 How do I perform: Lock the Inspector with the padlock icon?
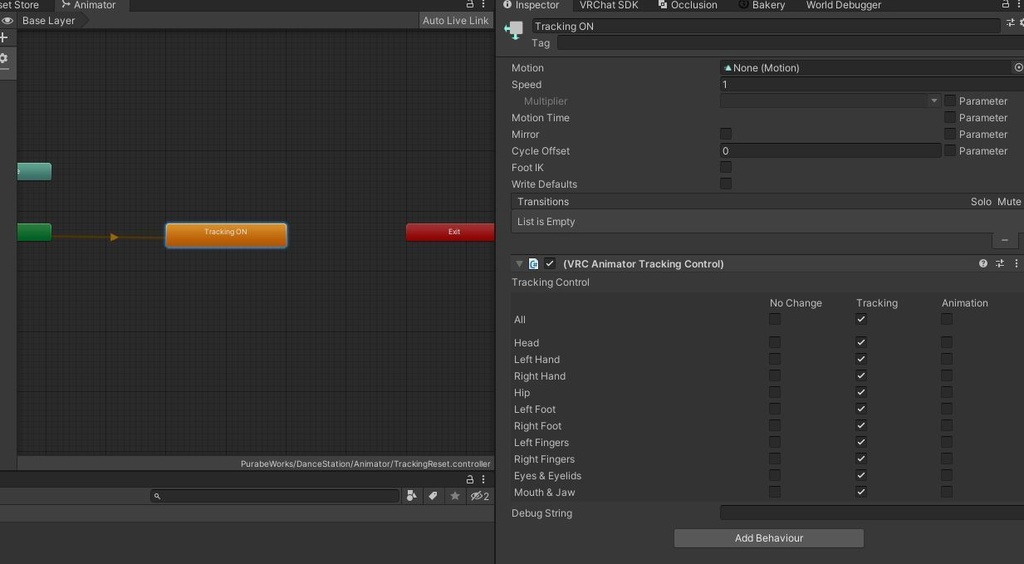pyautogui.click(x=1006, y=5)
